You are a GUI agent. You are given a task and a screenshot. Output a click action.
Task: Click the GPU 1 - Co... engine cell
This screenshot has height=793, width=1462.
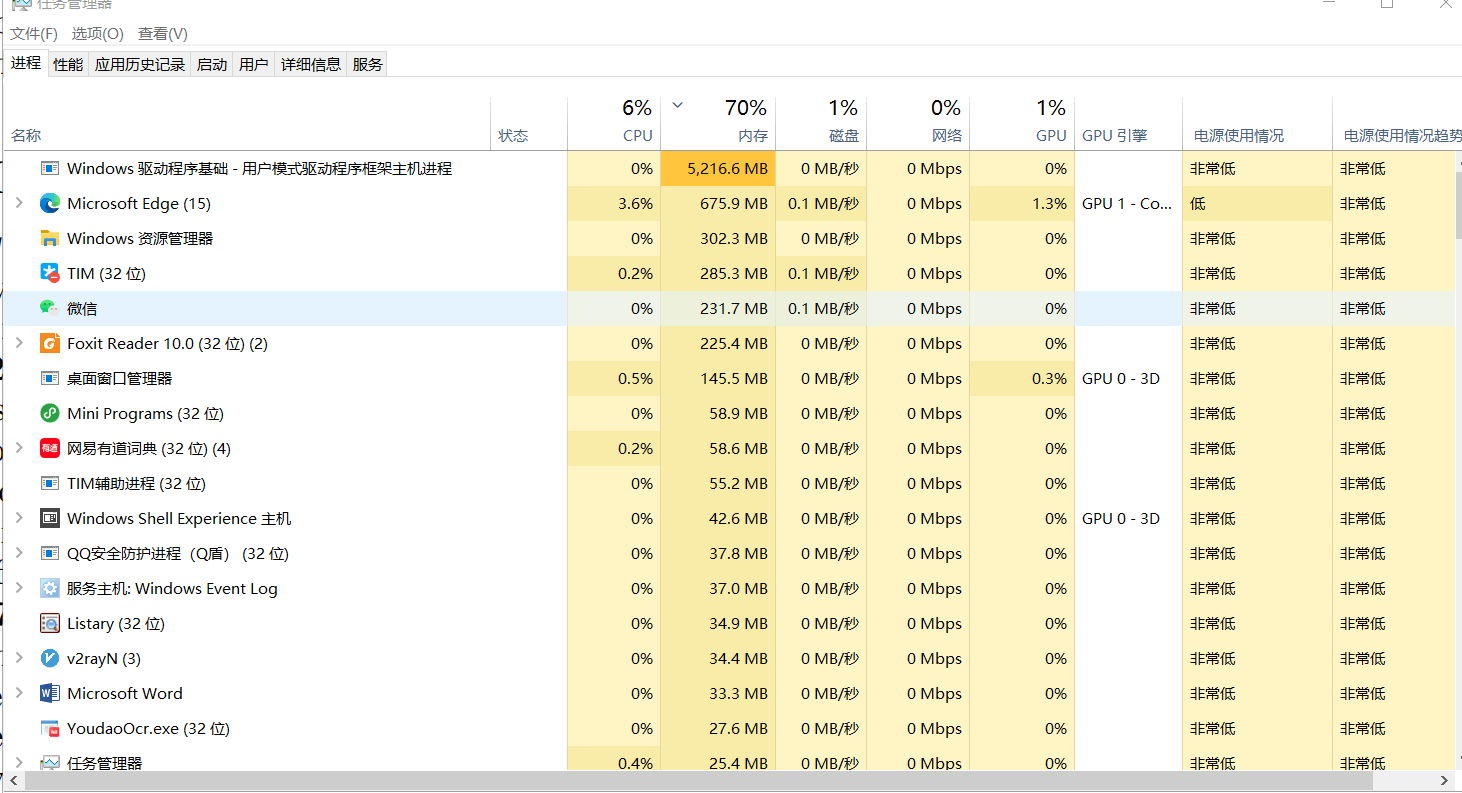tap(1127, 203)
